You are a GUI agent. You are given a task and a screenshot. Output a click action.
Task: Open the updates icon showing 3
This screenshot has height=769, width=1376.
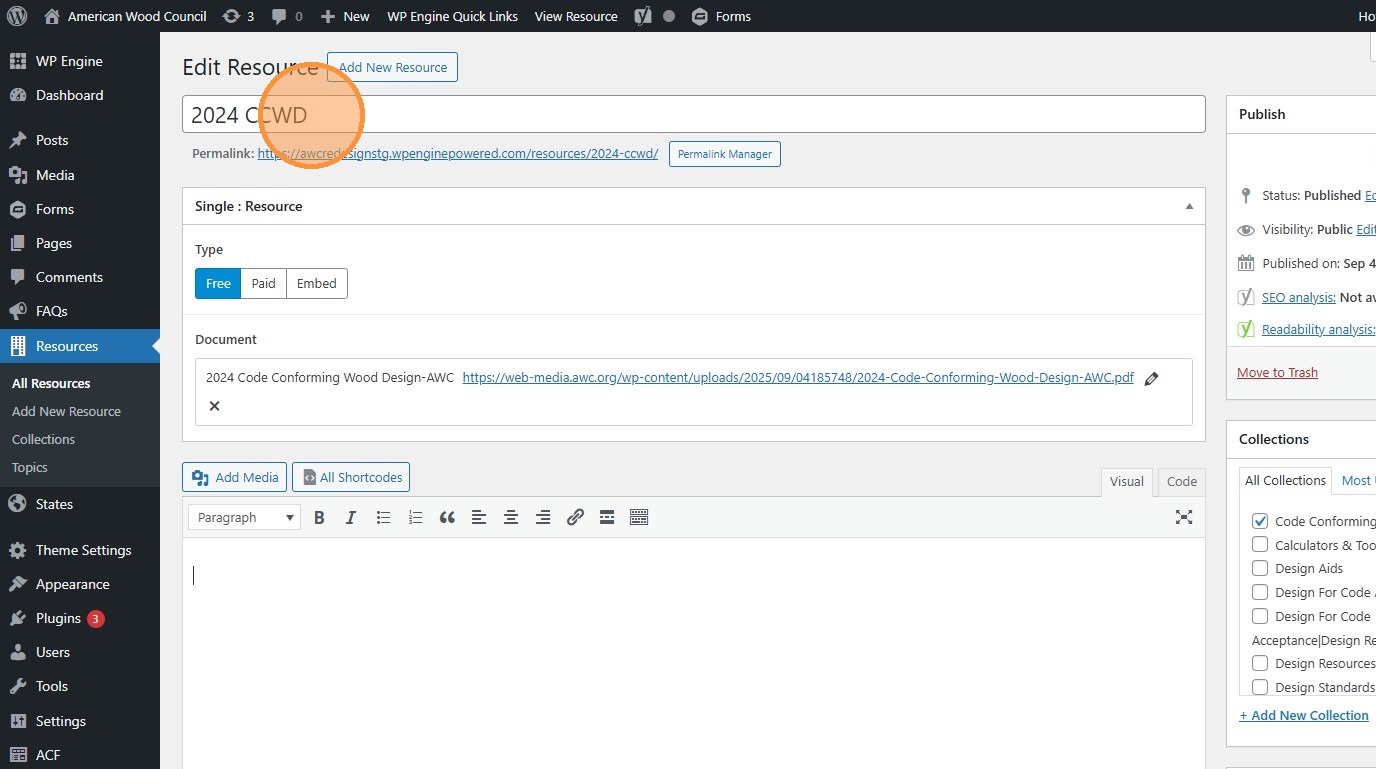coord(238,16)
